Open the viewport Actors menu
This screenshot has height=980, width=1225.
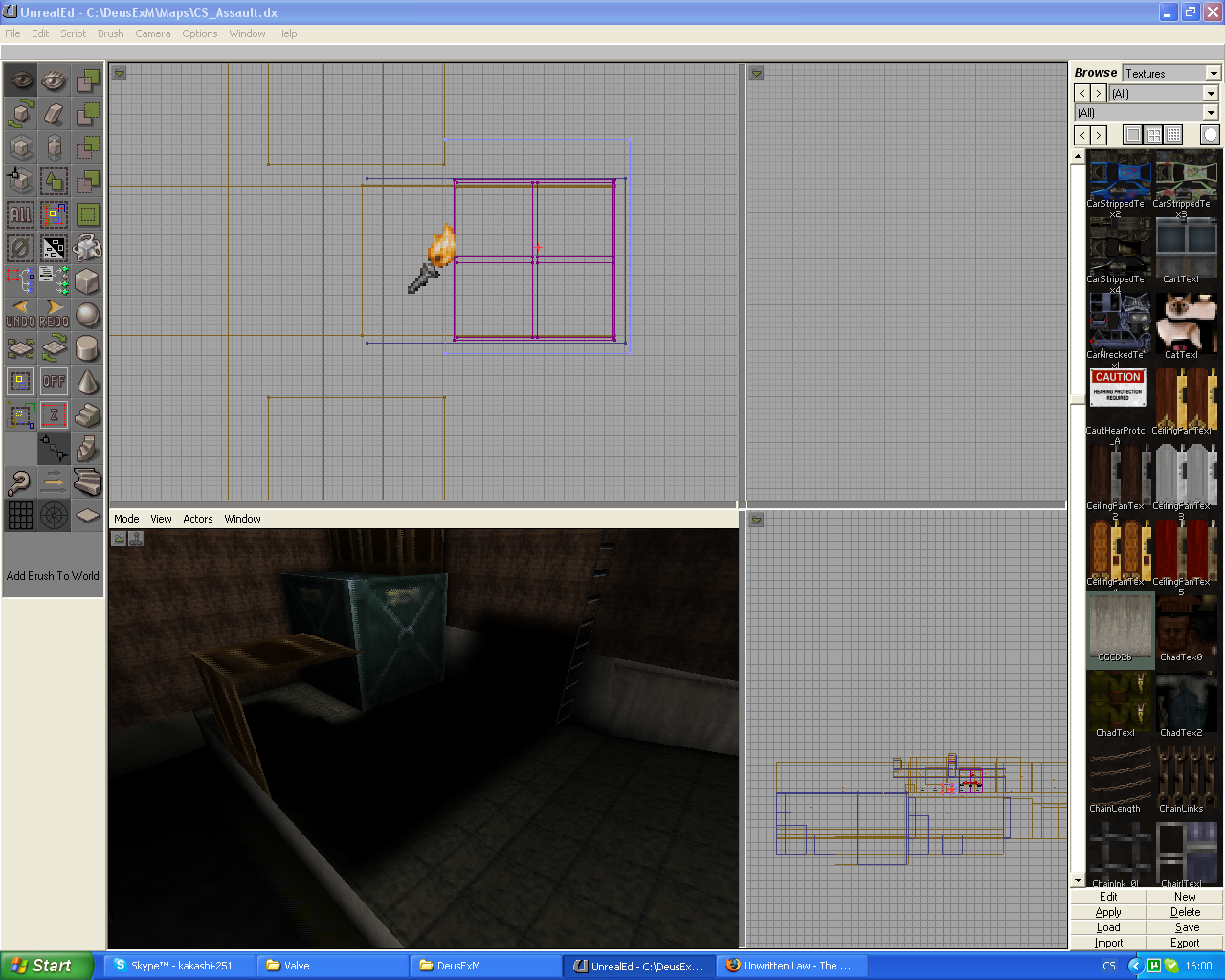coord(198,519)
